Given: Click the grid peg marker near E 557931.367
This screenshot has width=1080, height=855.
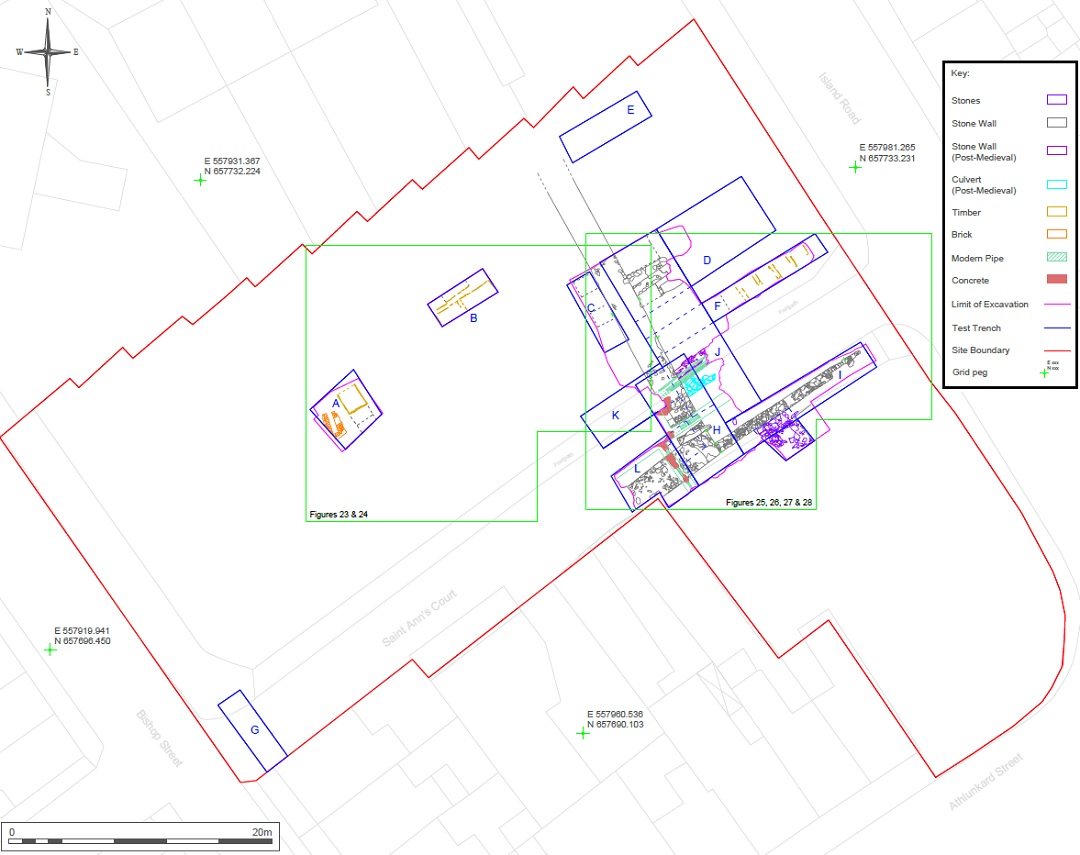Looking at the screenshot, I should (200, 180).
